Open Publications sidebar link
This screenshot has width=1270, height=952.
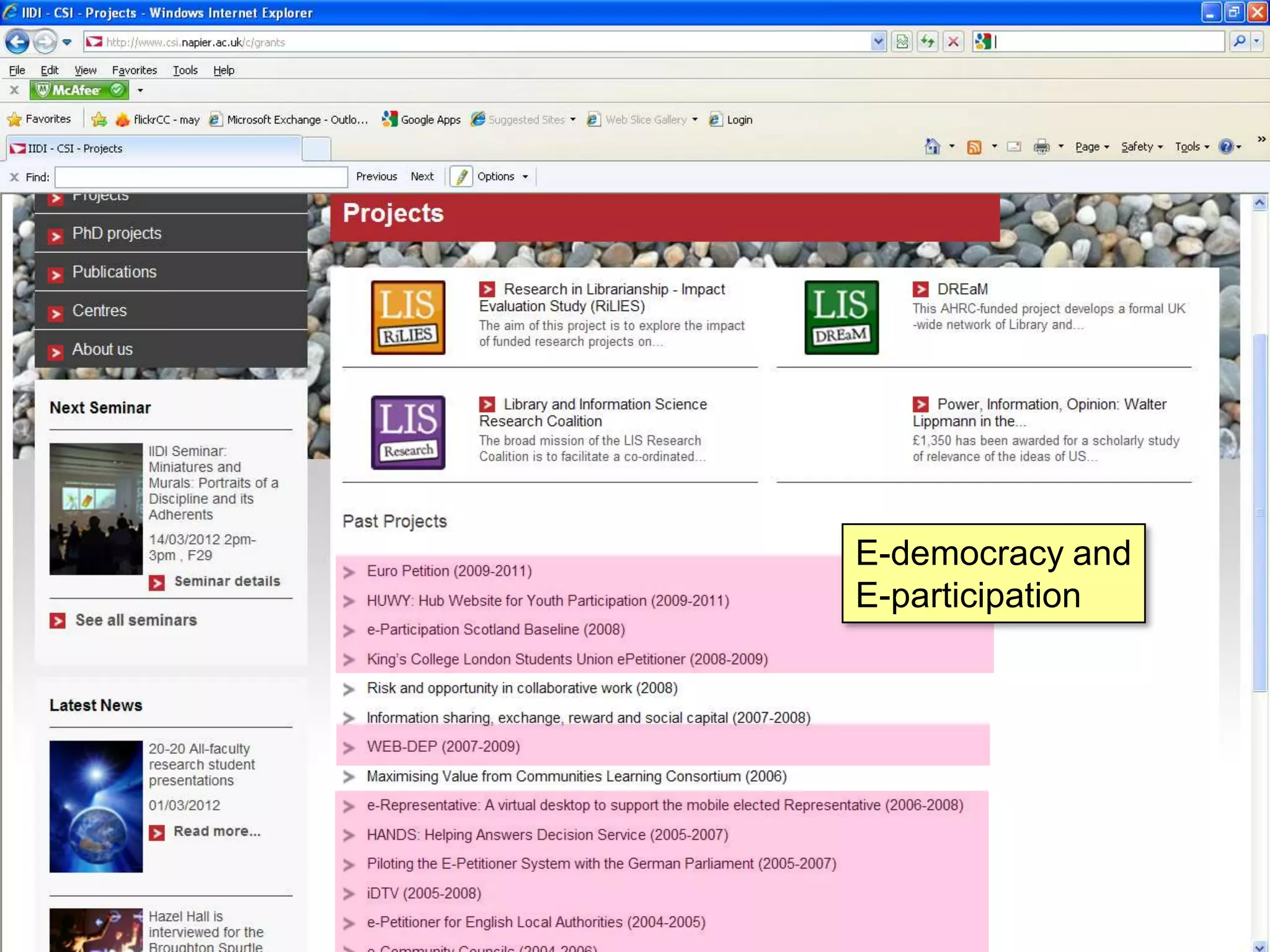114,272
